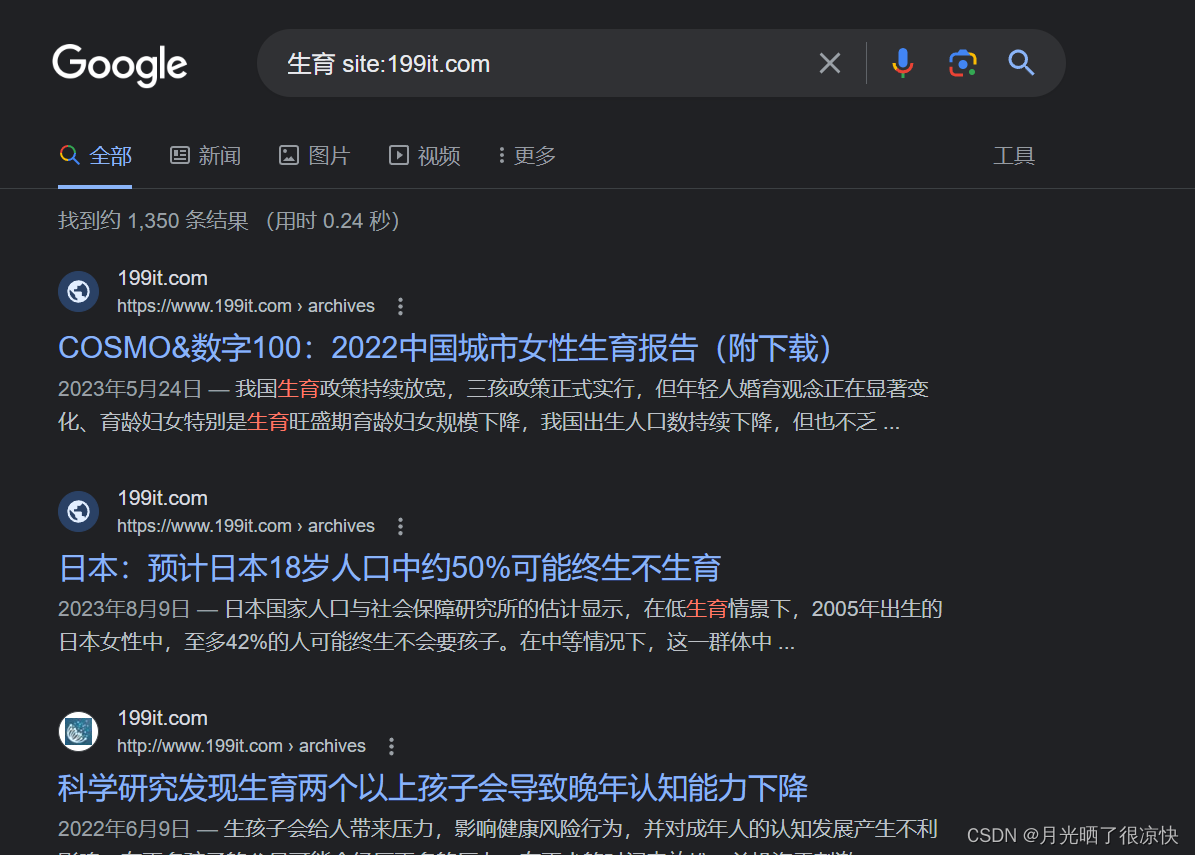This screenshot has width=1195, height=855.
Task: Click snippet dated 2023年5月24日
Action: (494, 405)
